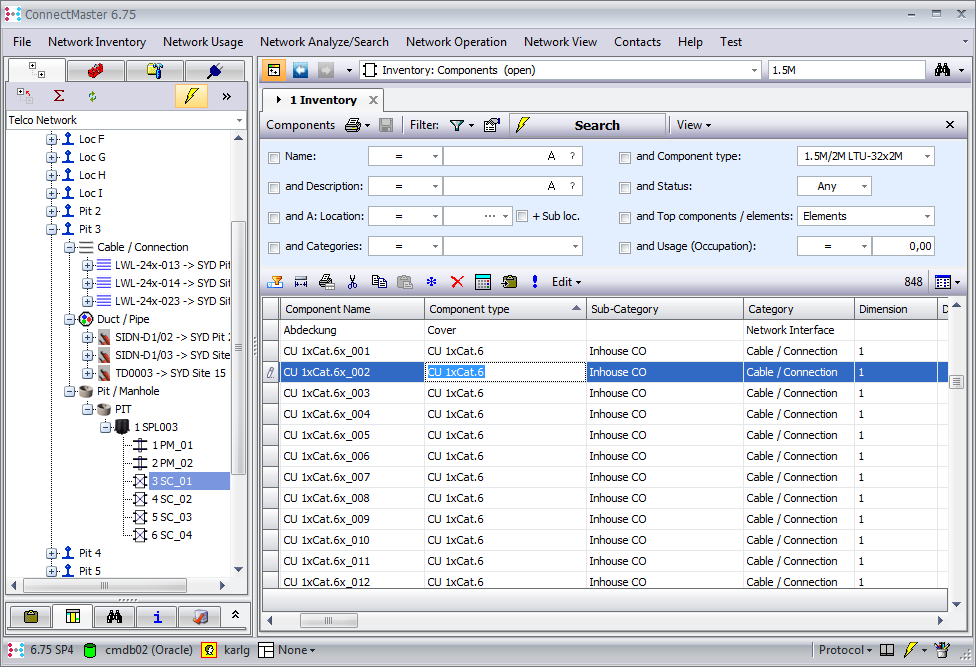Click the printer icon in Components toolbar
The image size is (976, 667).
[353, 126]
